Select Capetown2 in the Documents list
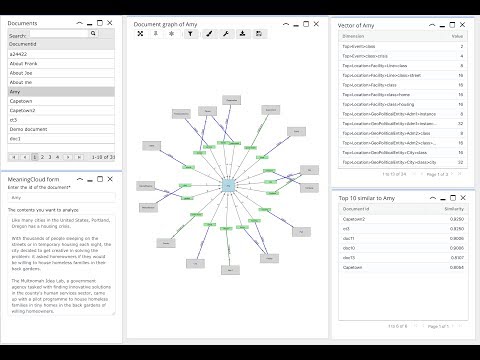The height and width of the screenshot is (360, 480). click(61, 110)
